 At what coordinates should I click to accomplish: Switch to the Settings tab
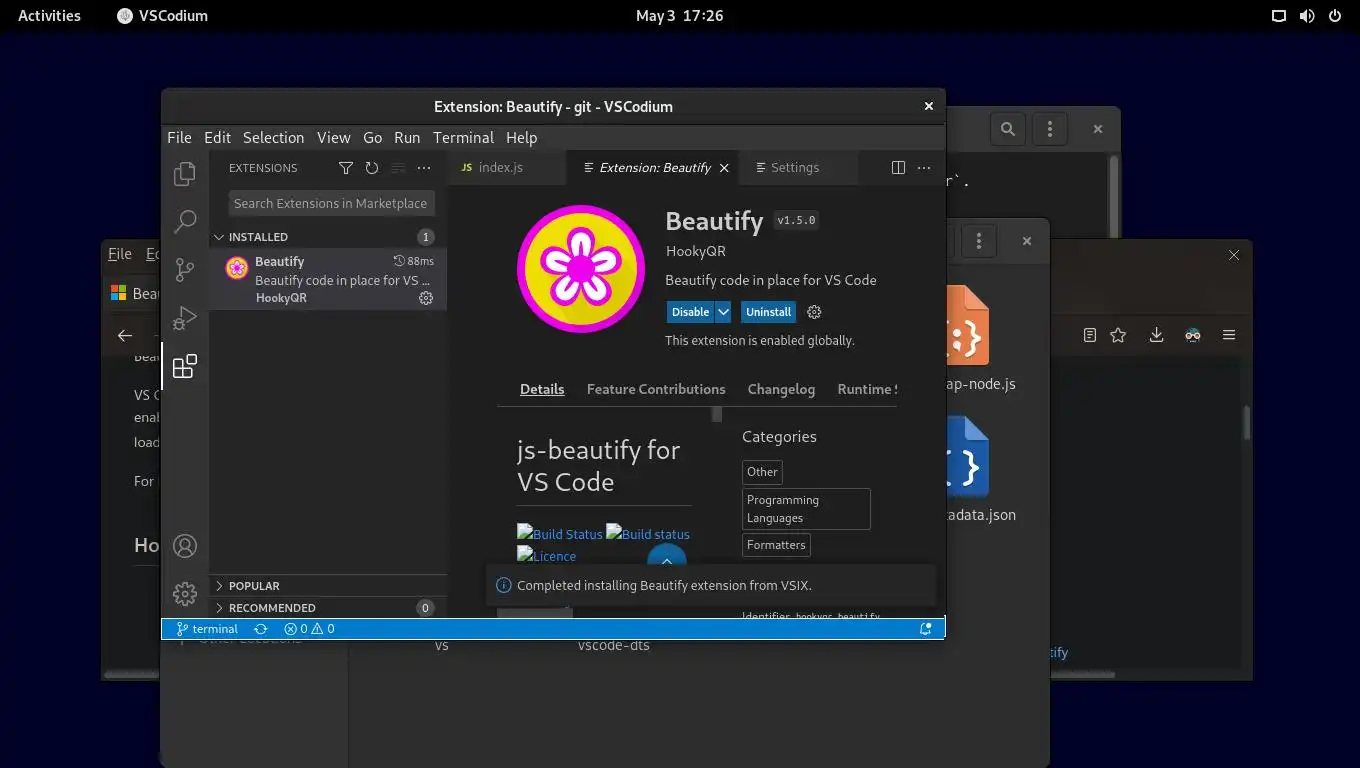pyautogui.click(x=798, y=168)
